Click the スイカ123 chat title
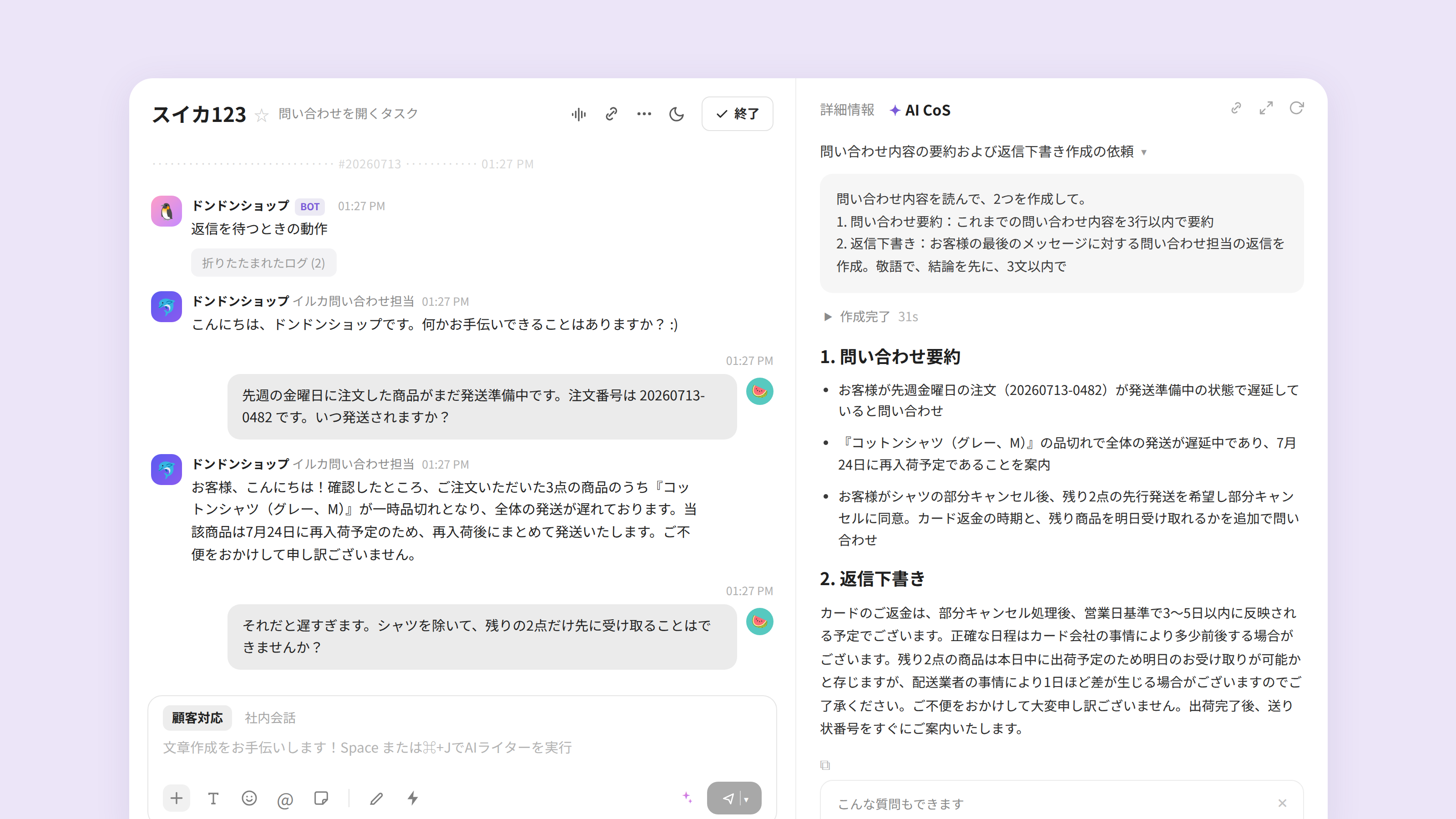The width and height of the screenshot is (1456, 819). click(x=199, y=114)
